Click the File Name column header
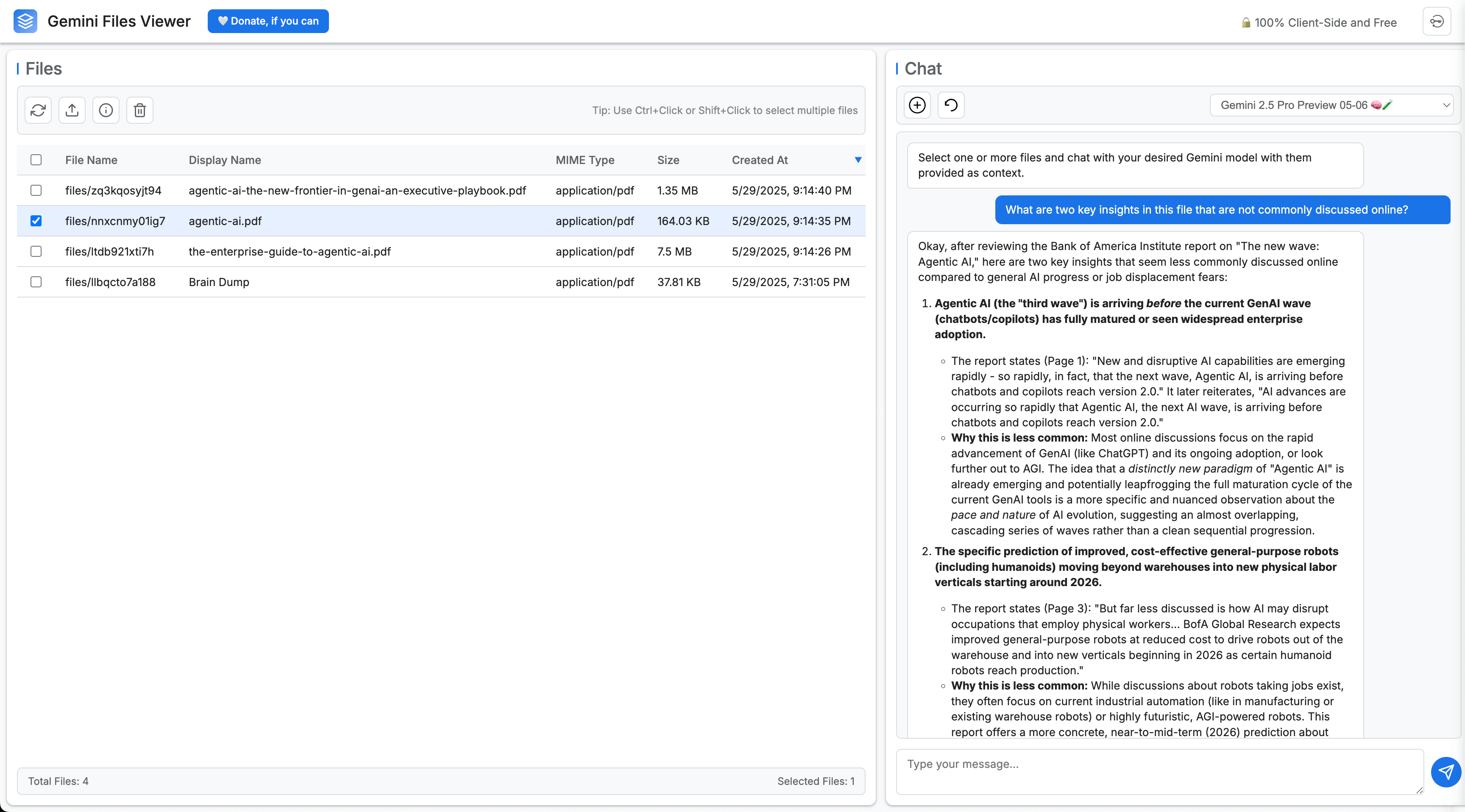1465x812 pixels. click(x=91, y=160)
